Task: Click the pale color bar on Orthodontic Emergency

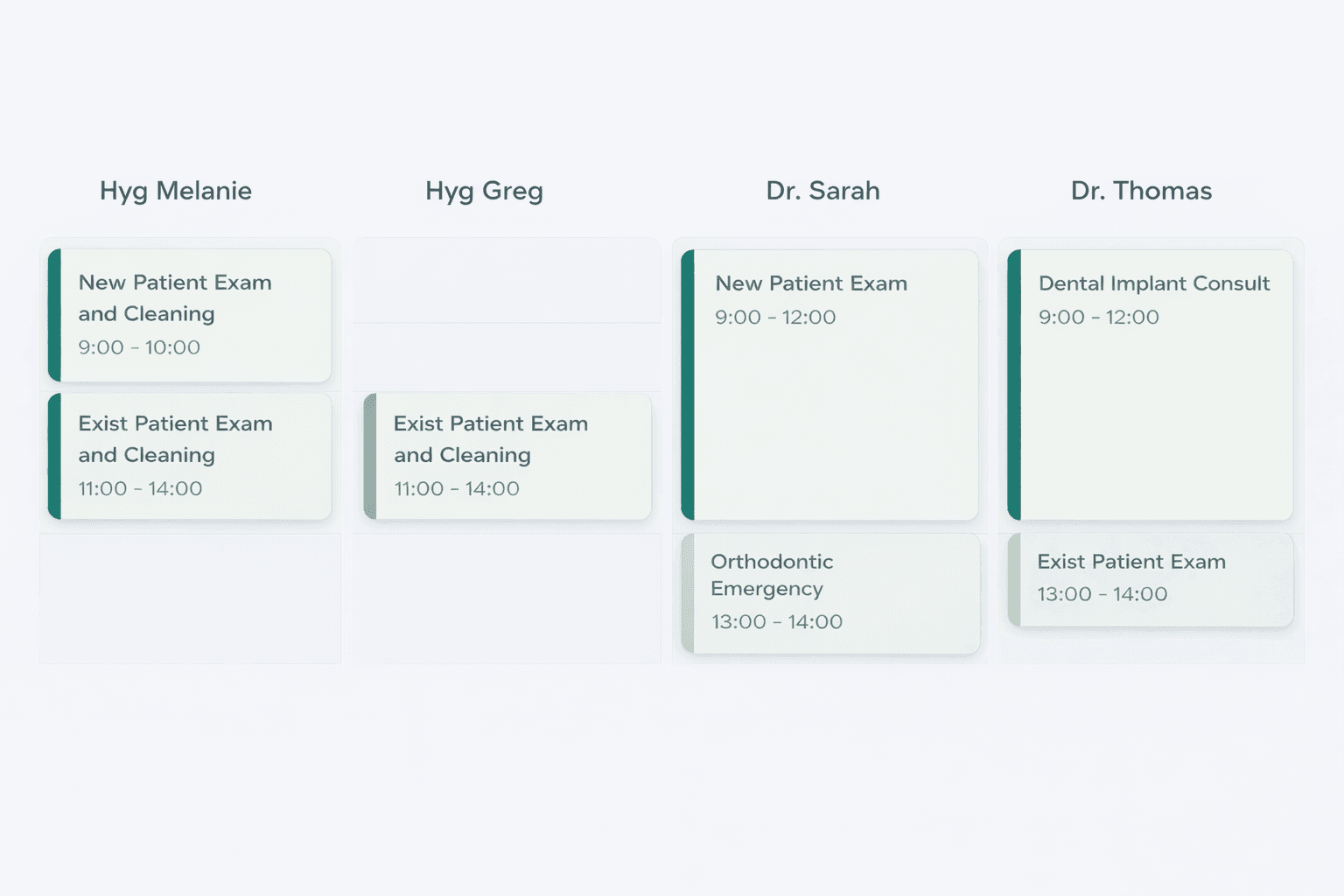Action: (688, 593)
